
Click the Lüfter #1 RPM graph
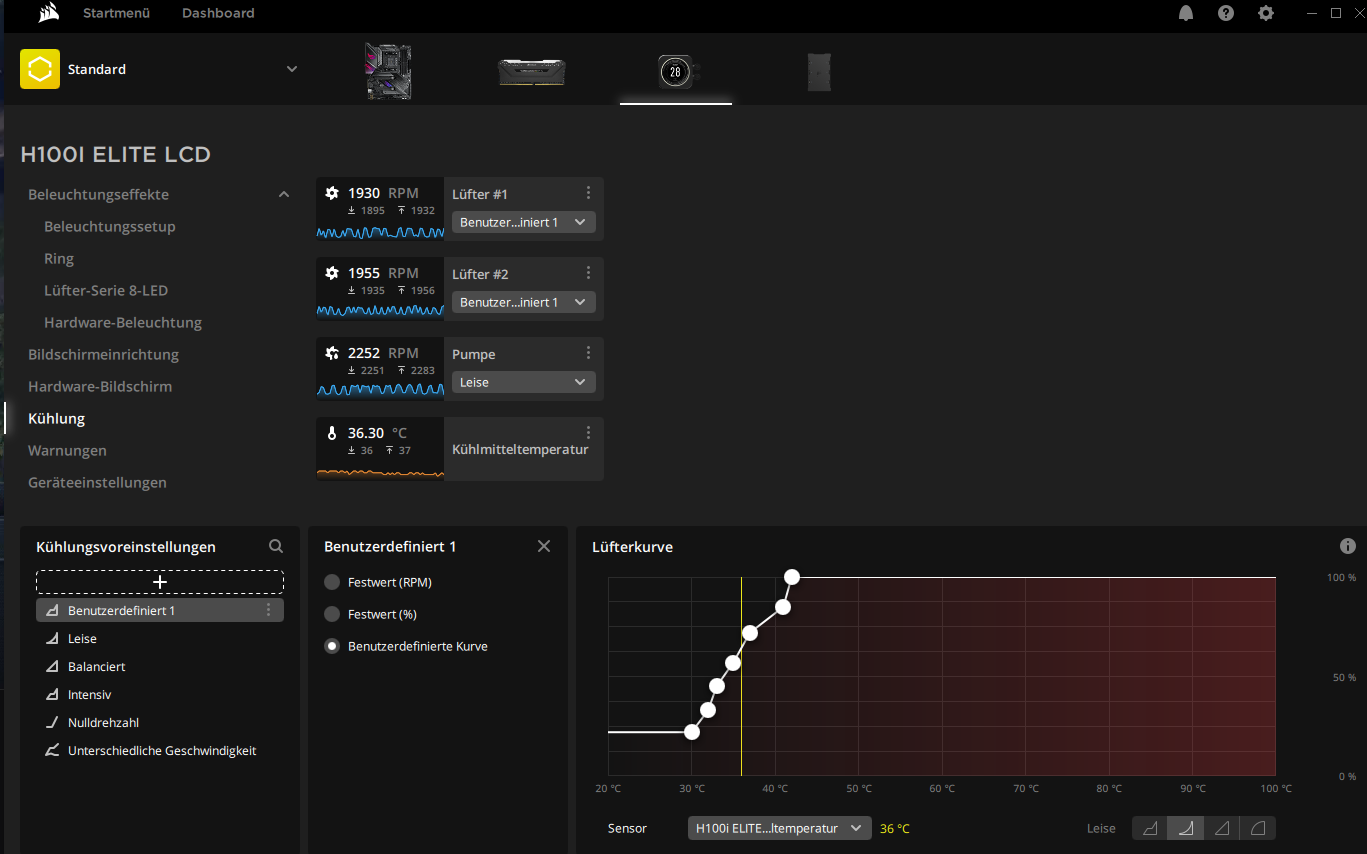380,232
